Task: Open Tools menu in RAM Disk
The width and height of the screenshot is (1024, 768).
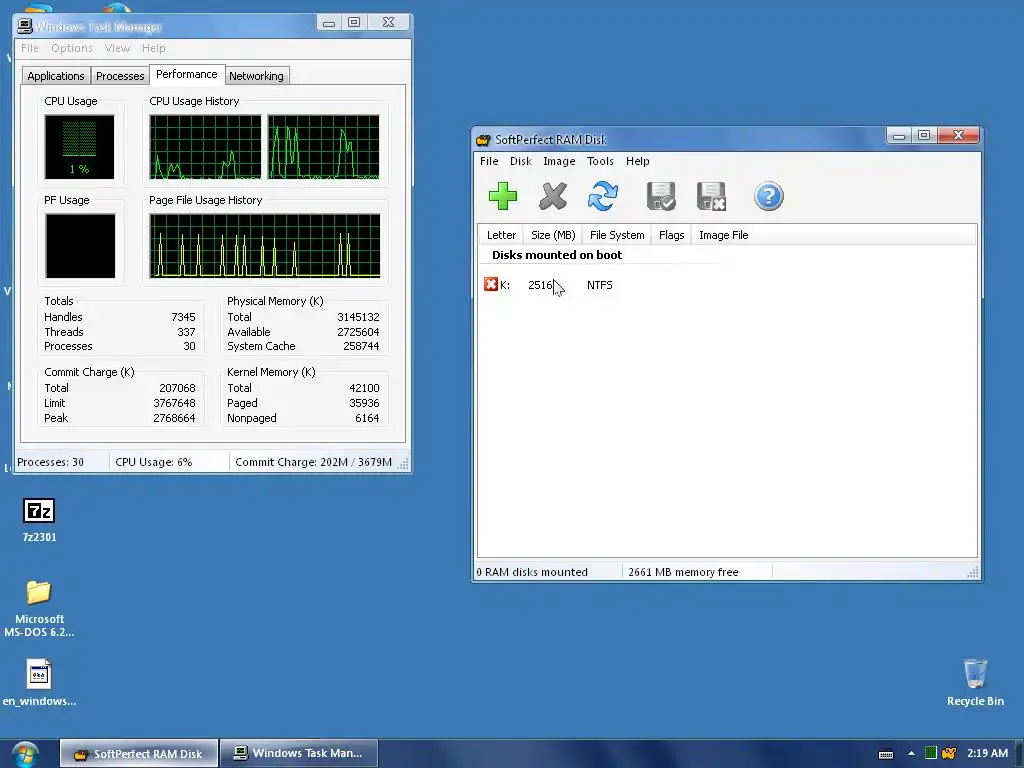Action: (x=600, y=161)
